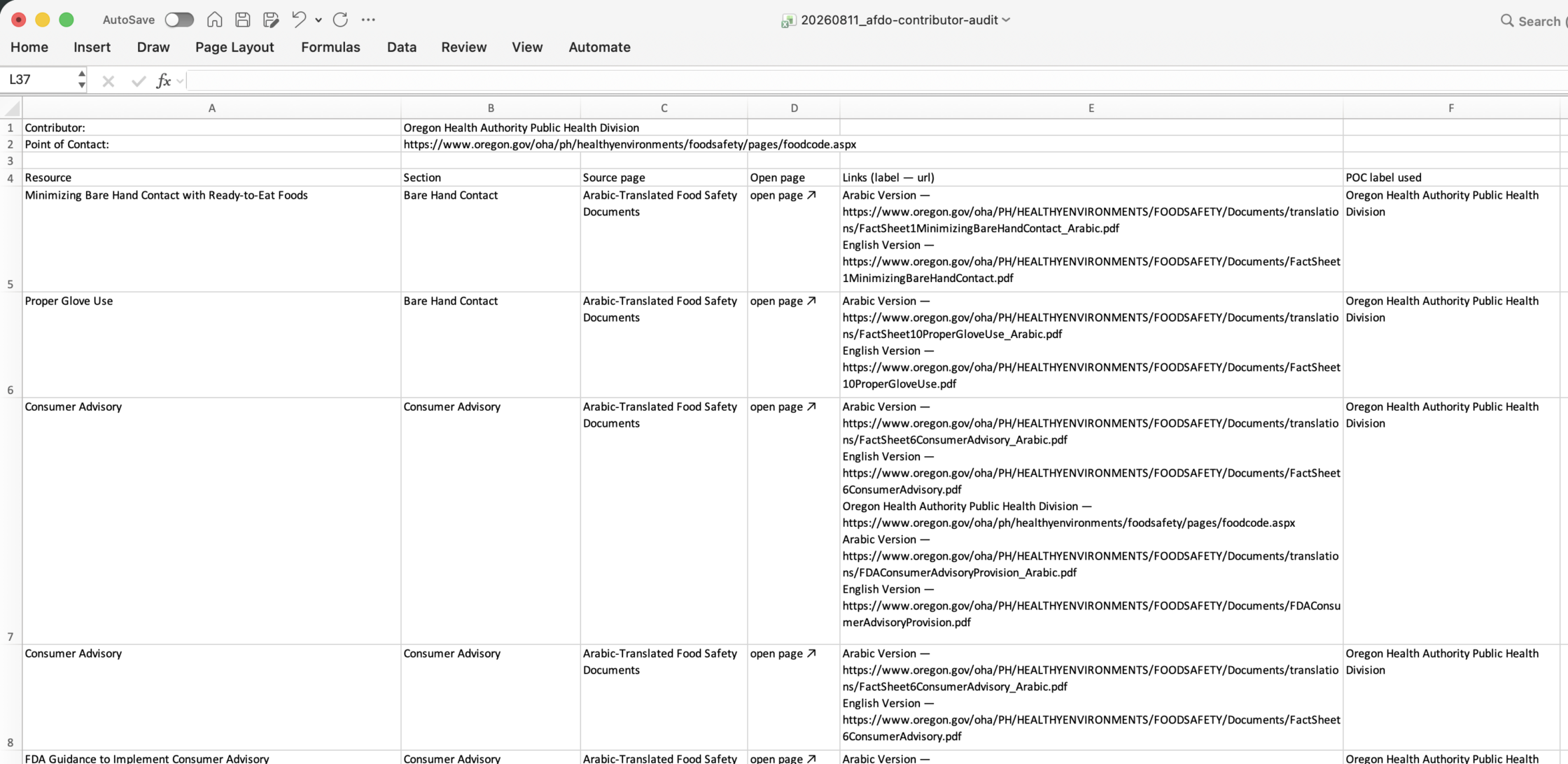Open the file name dropdown chevron

pos(1007,20)
